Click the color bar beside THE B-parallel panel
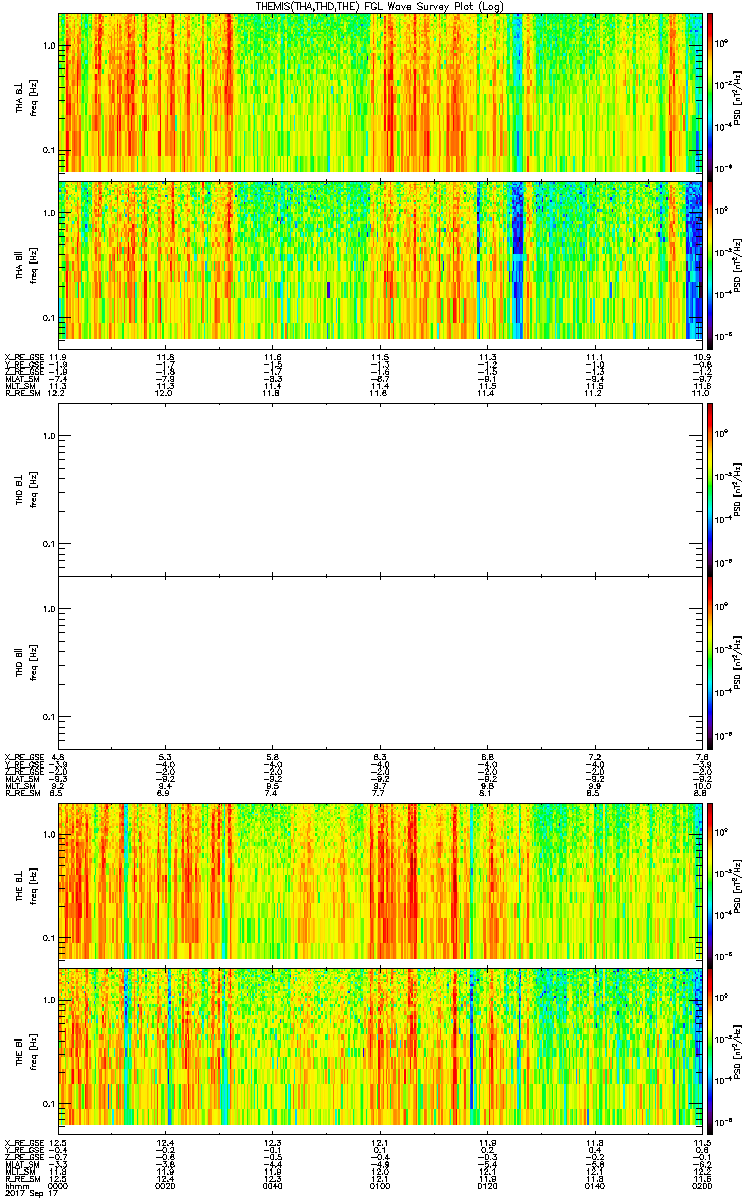This screenshot has width=750, height=1200. click(x=710, y=1049)
